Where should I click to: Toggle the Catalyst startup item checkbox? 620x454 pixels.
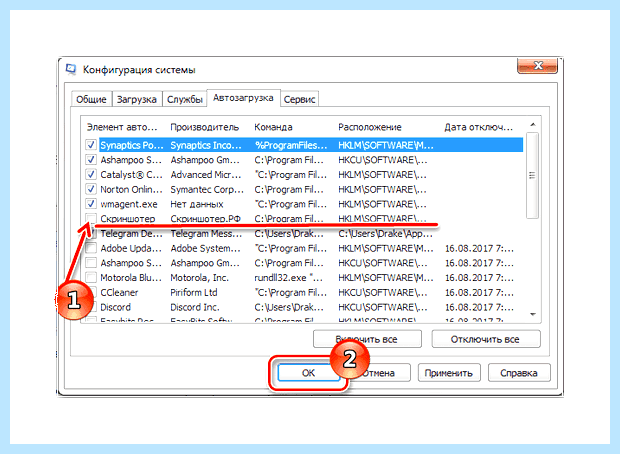(91, 174)
